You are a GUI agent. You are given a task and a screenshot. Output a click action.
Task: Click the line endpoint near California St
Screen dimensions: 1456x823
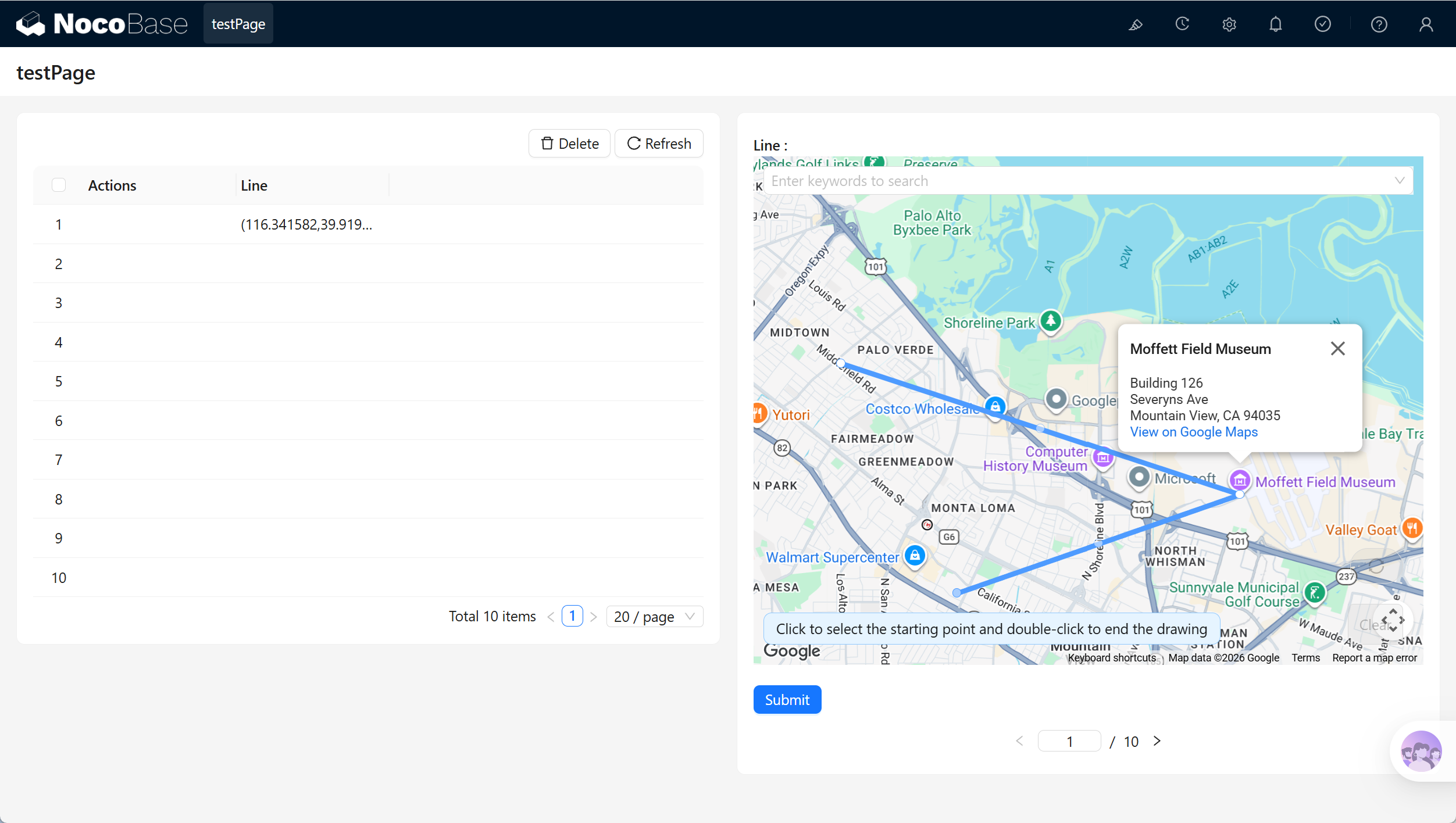click(x=957, y=592)
